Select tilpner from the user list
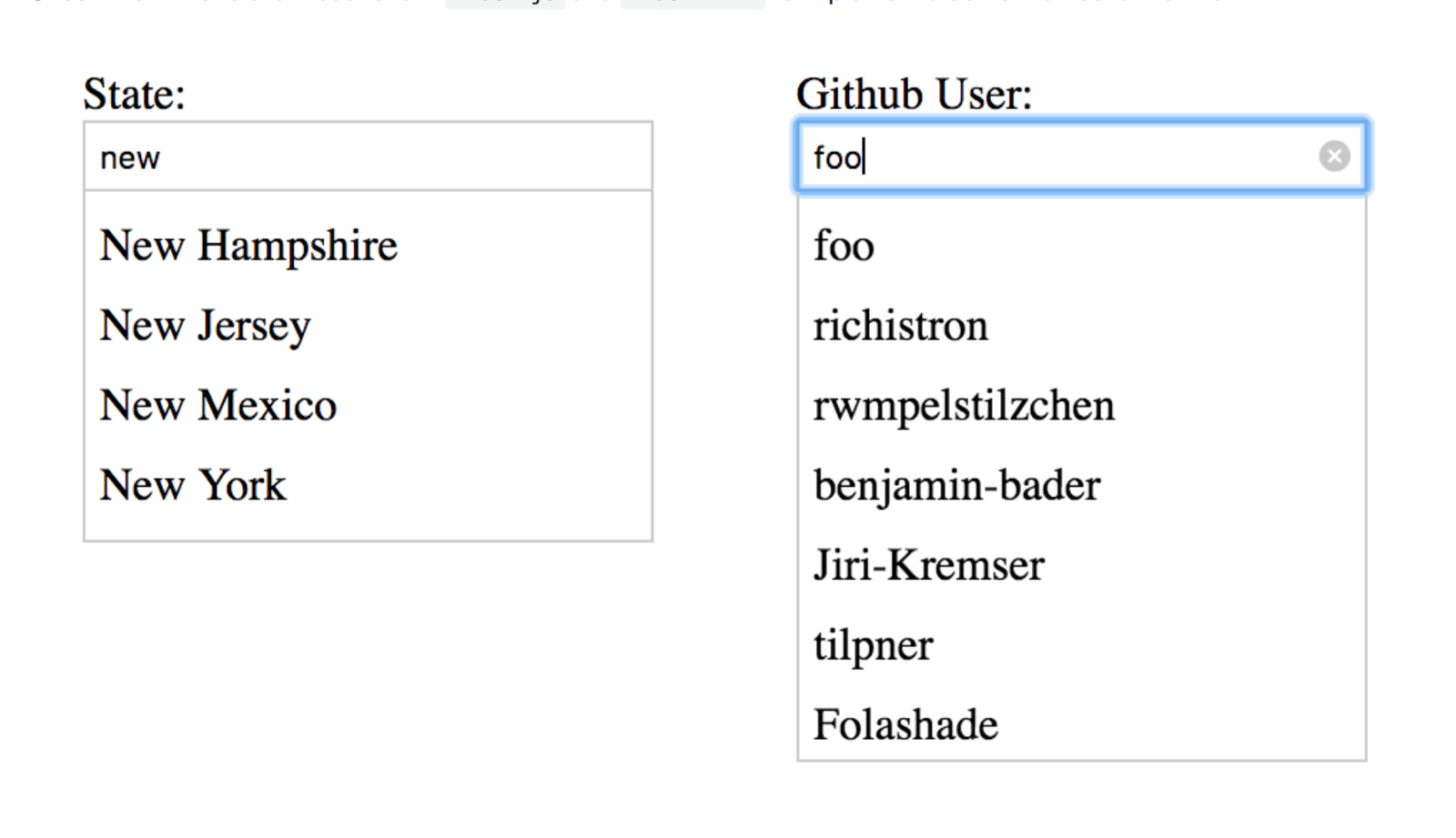Screen dimensions: 1456x838 tap(873, 645)
